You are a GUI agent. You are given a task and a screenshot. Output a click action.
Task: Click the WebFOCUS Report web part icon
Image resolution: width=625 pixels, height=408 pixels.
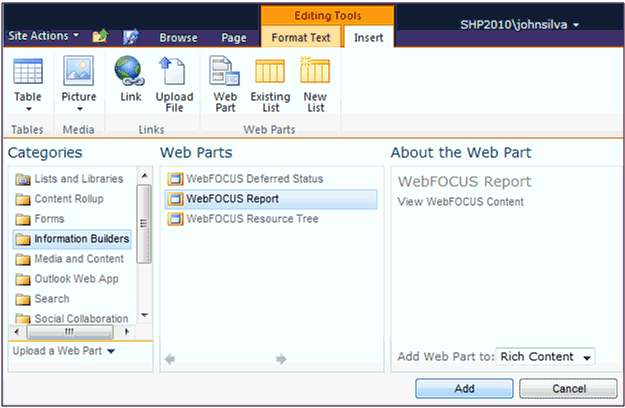[175, 199]
